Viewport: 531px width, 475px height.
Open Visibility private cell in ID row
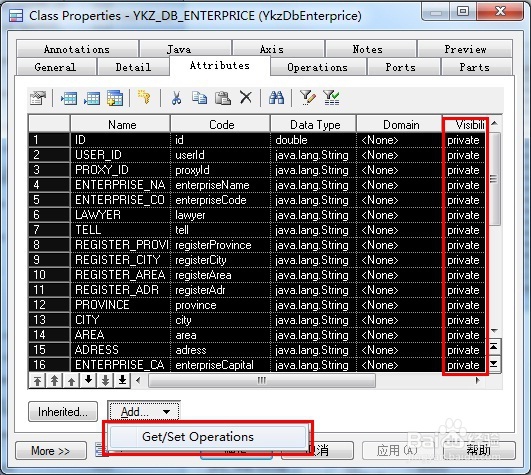(464, 140)
